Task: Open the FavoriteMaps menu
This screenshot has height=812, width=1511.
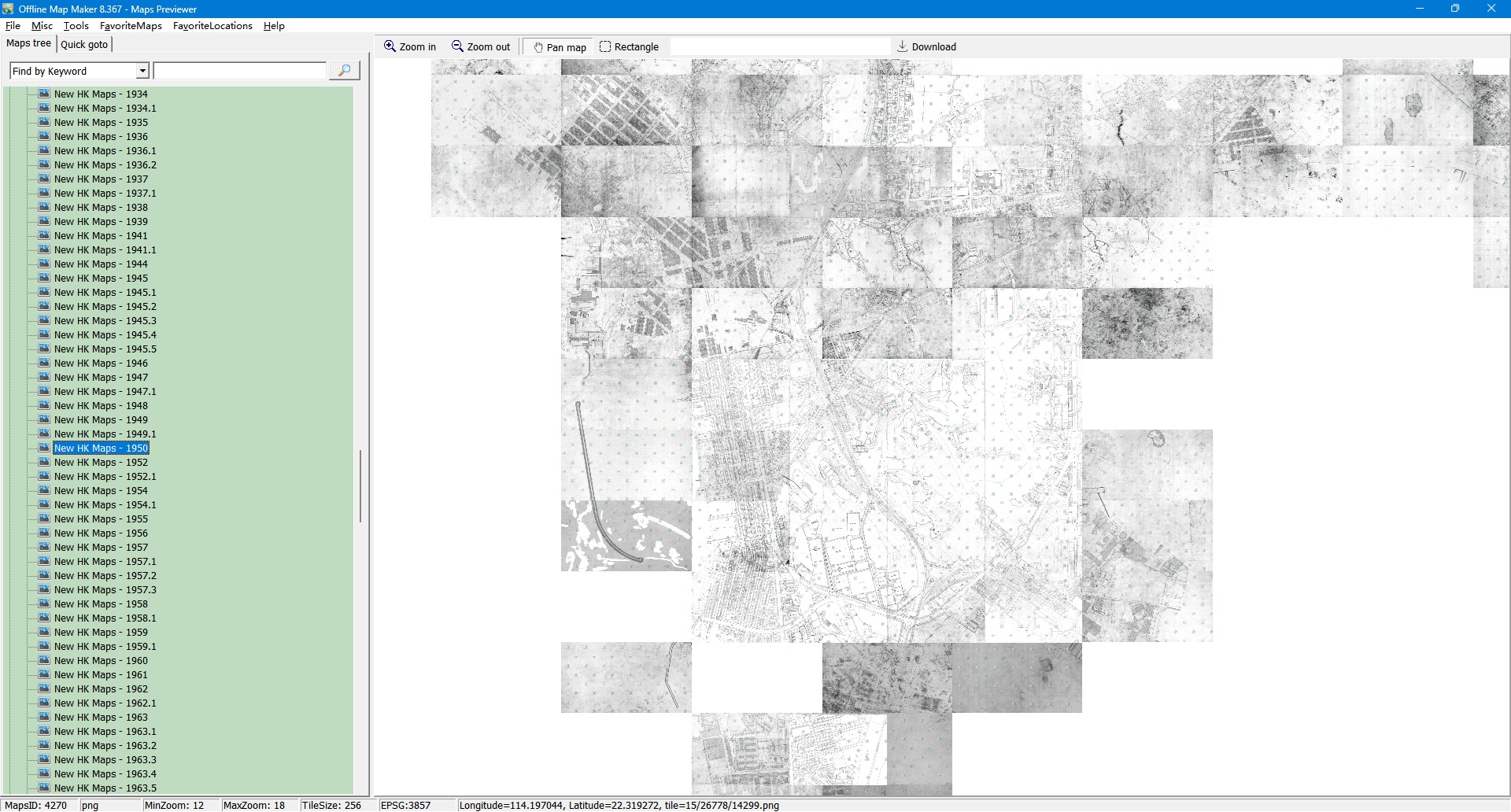Action: tap(131, 26)
